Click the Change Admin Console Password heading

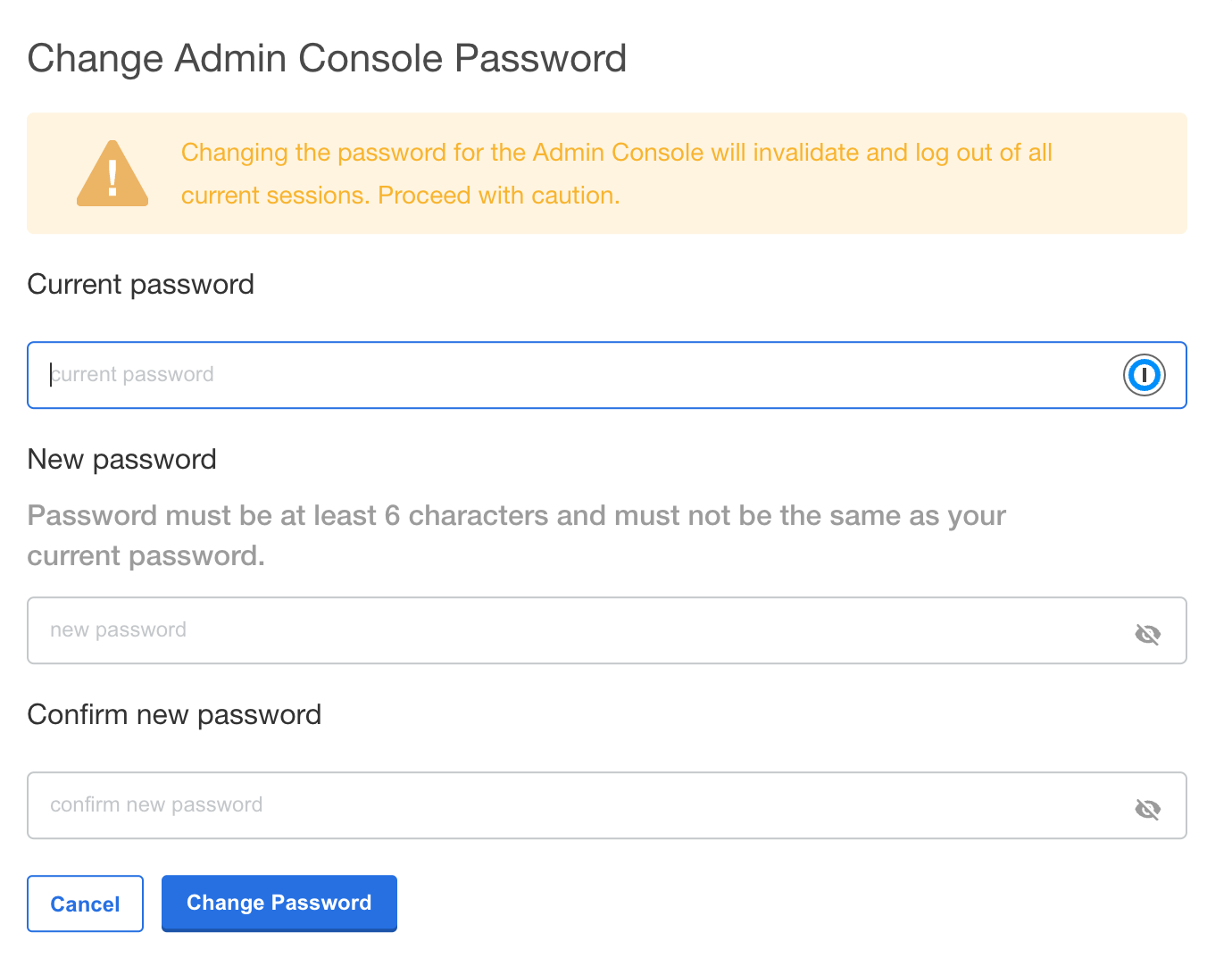(327, 57)
